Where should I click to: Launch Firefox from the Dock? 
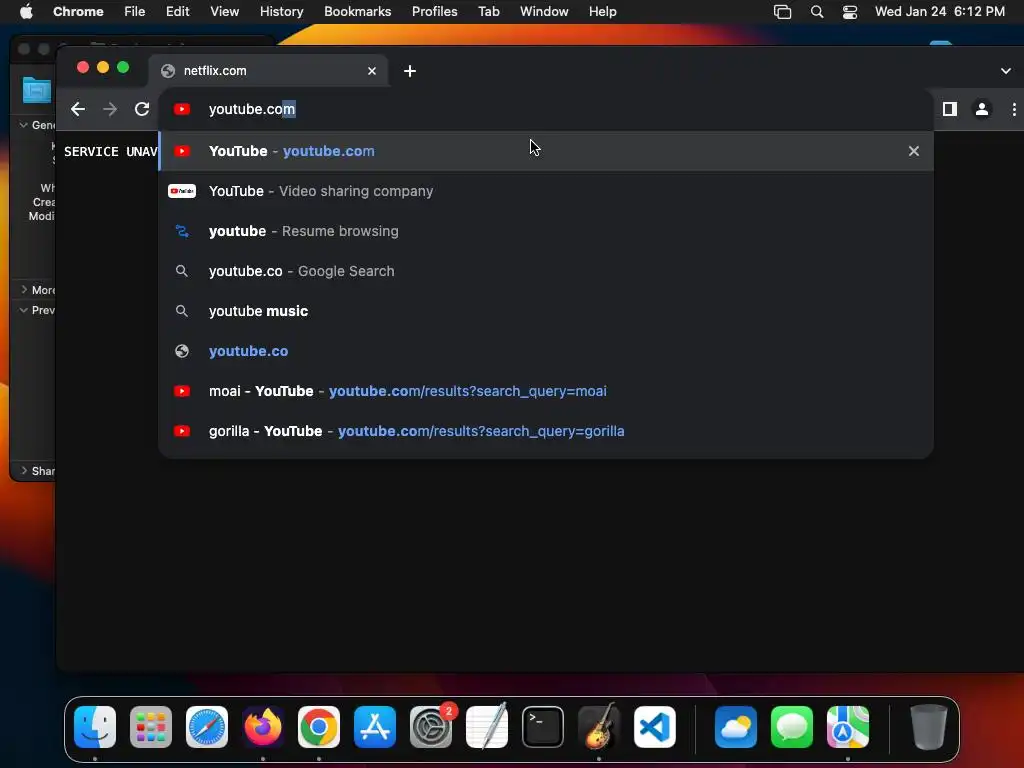coord(263,726)
